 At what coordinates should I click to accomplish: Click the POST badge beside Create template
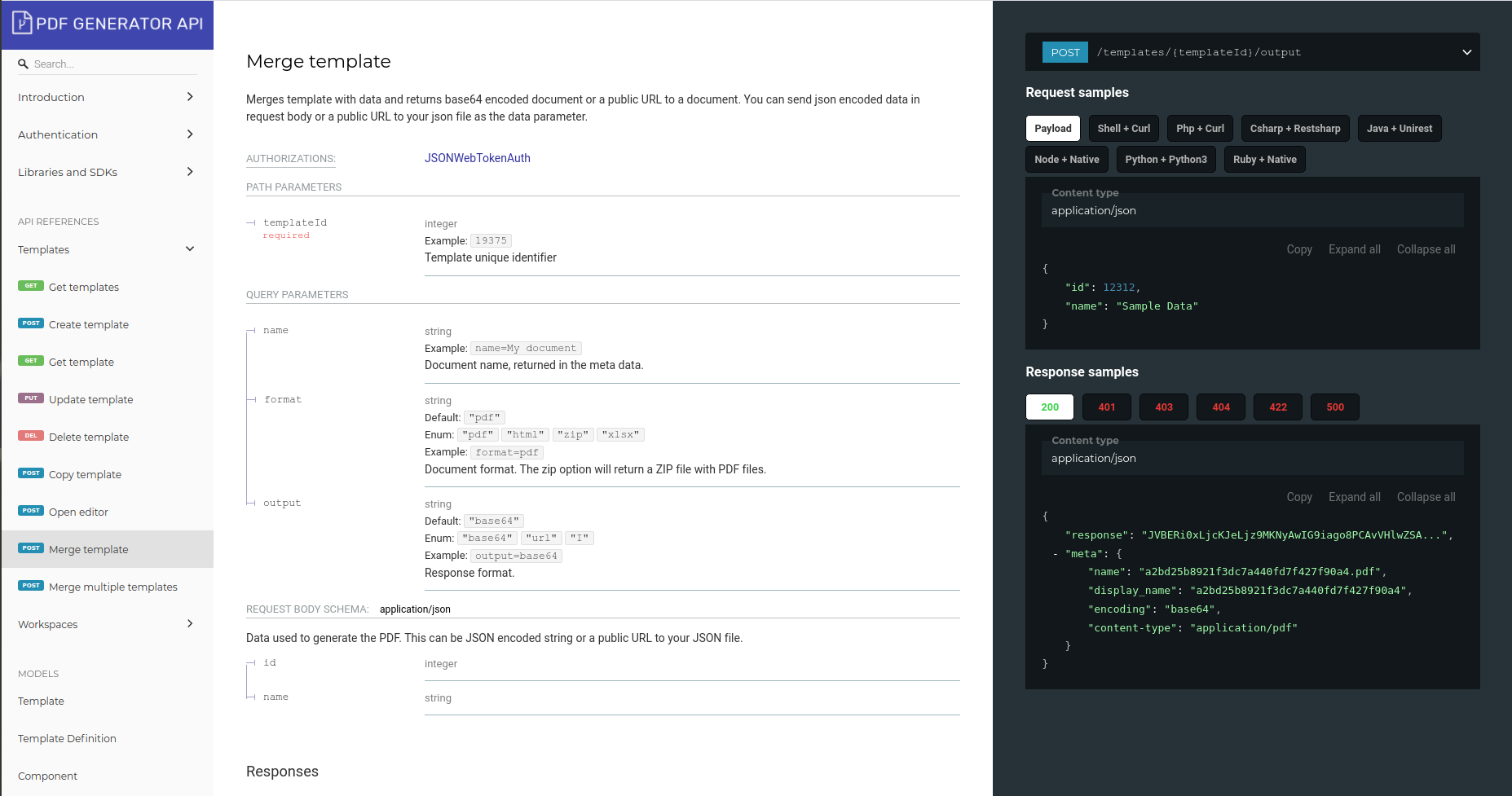(30, 323)
